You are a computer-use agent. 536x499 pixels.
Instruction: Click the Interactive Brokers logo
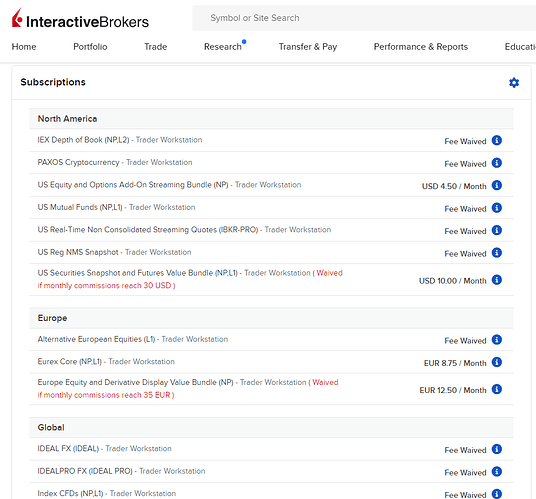tap(80, 18)
